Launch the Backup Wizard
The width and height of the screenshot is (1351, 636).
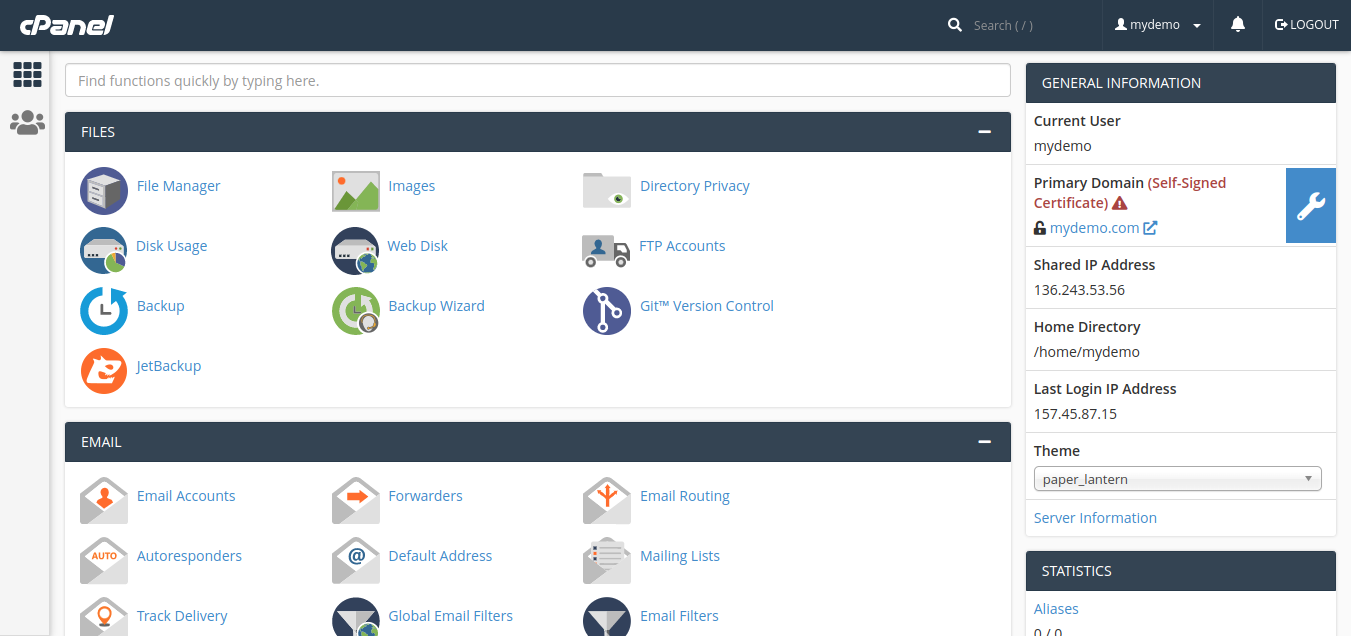436,306
